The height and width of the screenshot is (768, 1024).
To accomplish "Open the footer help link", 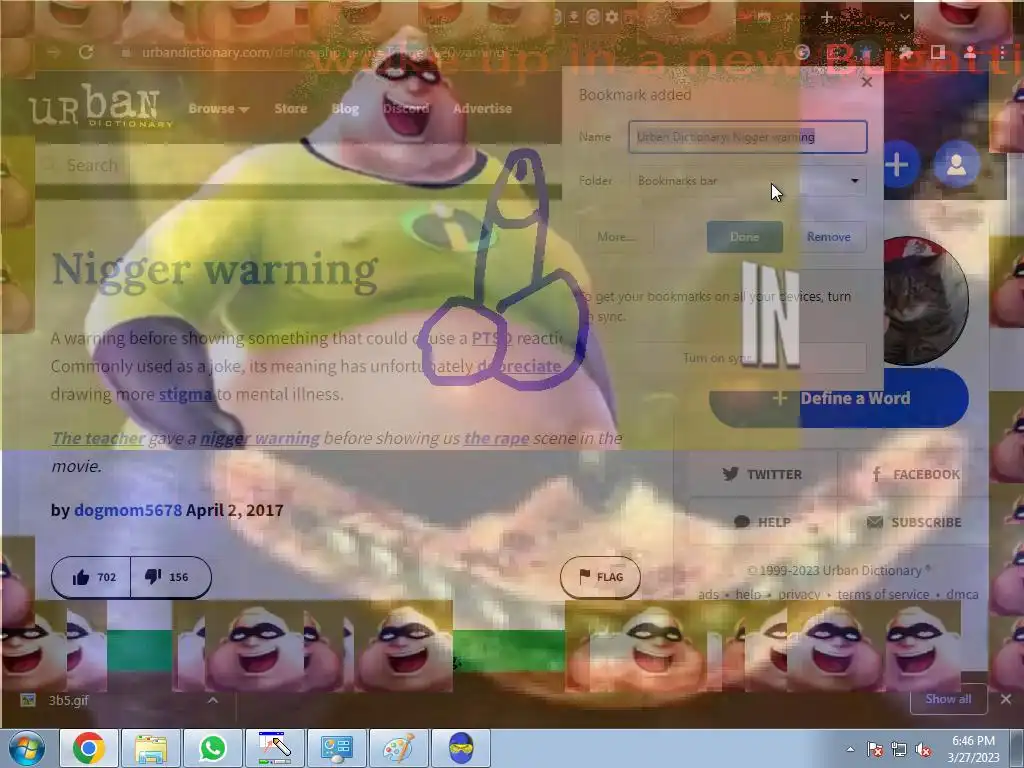I will 748,594.
